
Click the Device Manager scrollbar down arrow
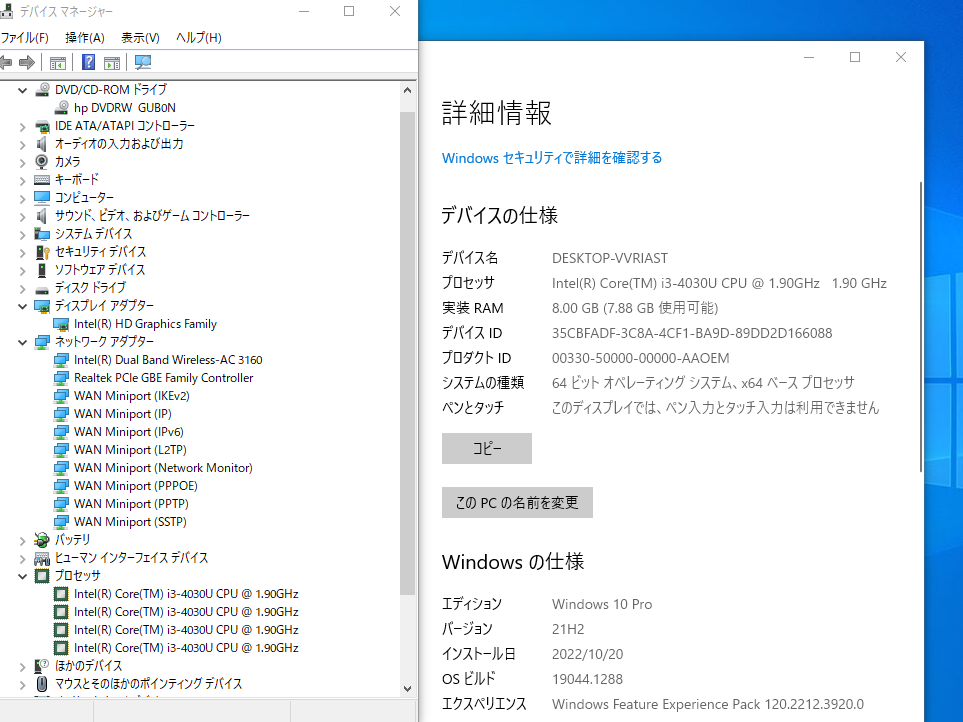[x=407, y=689]
